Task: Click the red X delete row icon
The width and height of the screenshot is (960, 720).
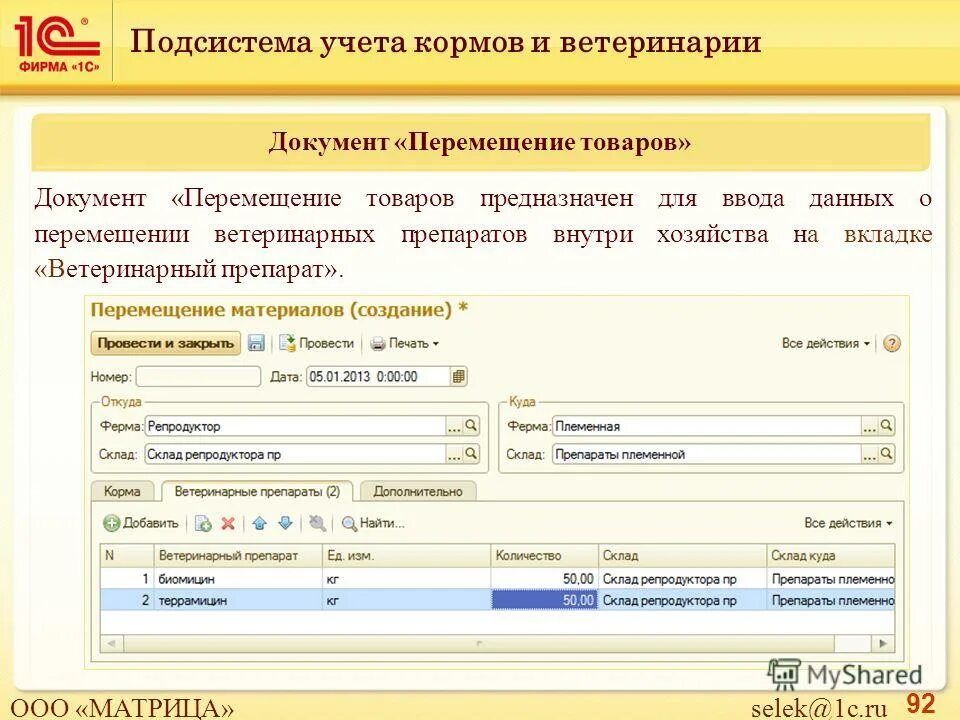Action: point(228,522)
